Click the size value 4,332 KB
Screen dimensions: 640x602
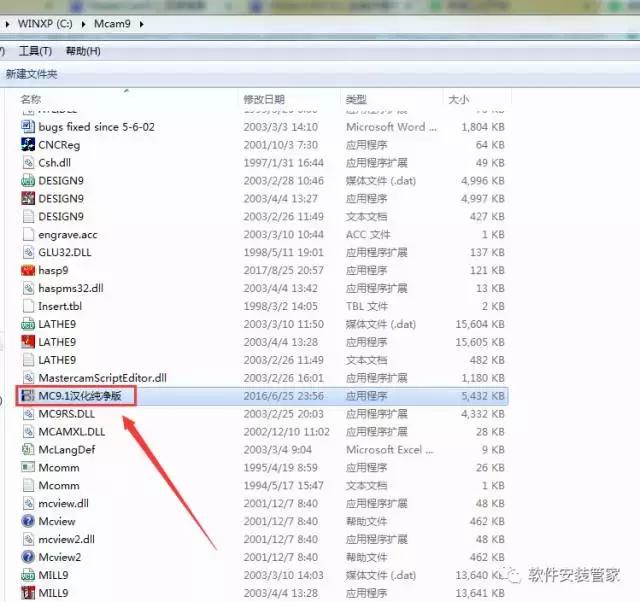coord(483,414)
